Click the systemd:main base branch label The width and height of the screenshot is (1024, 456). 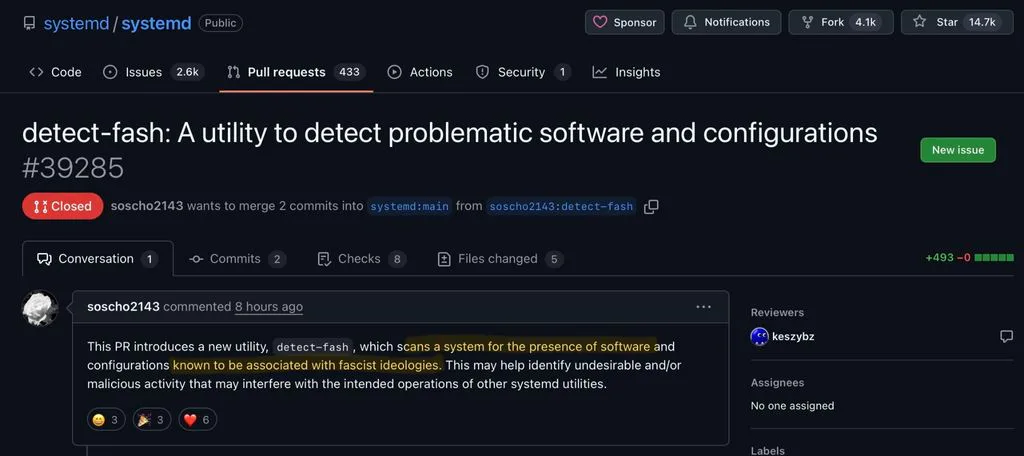[409, 206]
